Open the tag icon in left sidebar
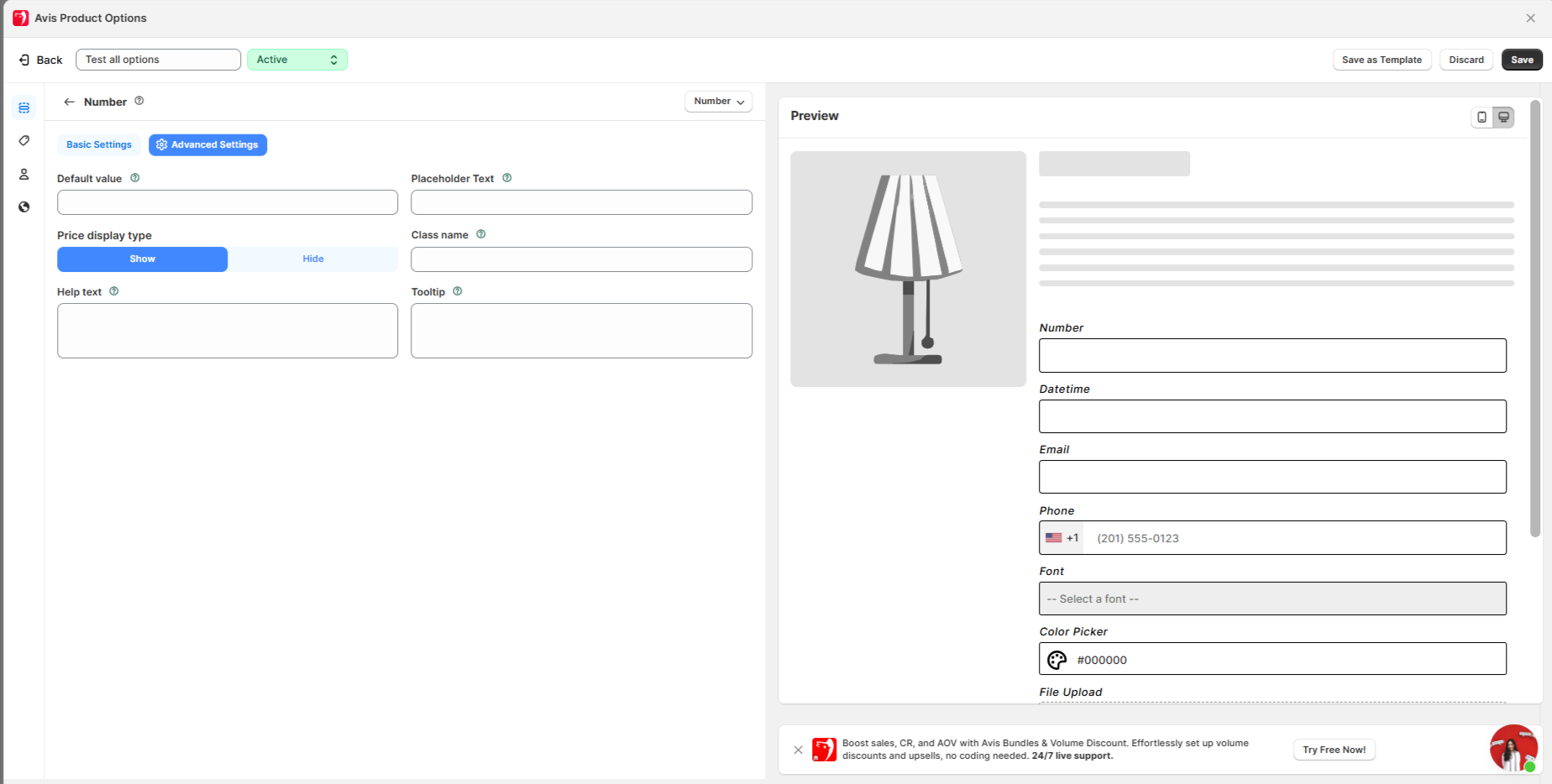1552x784 pixels. [24, 141]
